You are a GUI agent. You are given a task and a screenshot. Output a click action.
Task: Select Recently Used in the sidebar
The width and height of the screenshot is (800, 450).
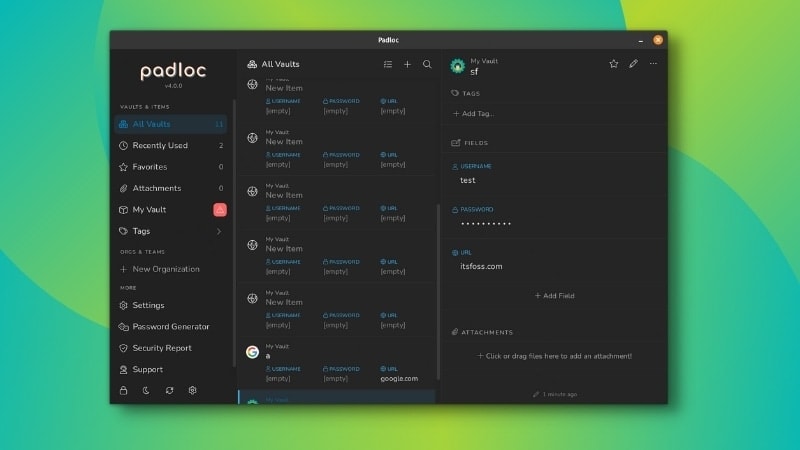(x=160, y=146)
